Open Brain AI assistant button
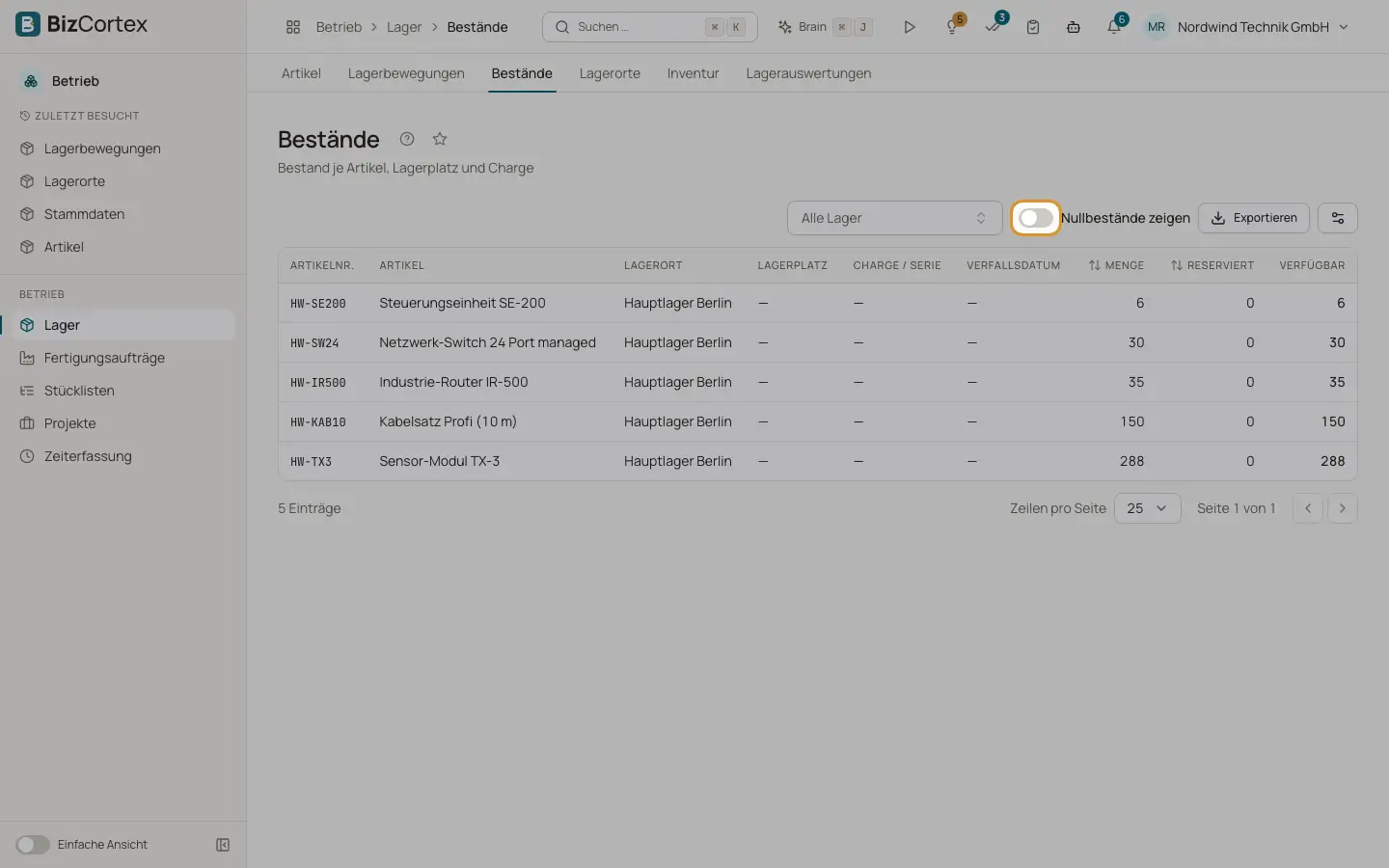Image resolution: width=1389 pixels, height=868 pixels. coord(825,27)
